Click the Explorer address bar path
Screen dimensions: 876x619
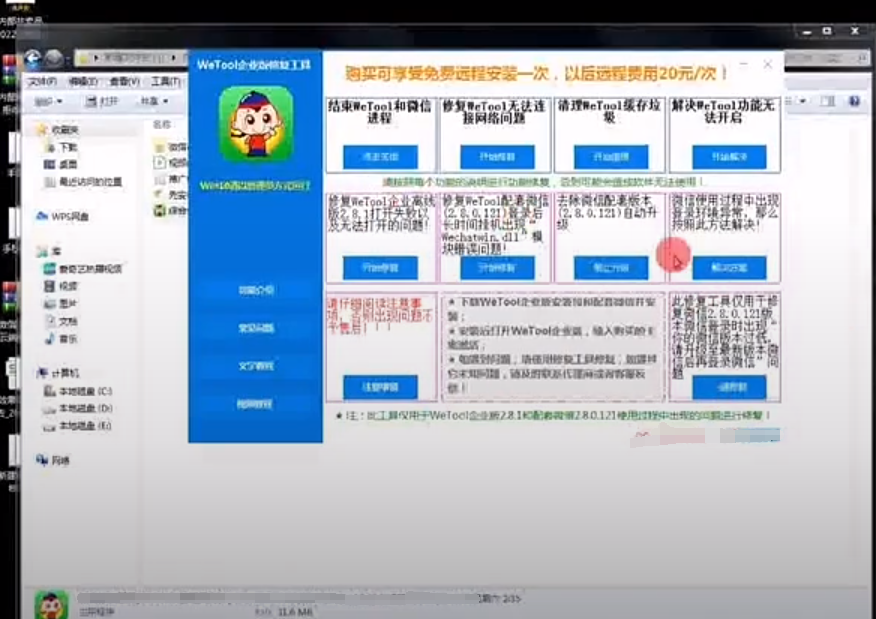131,58
